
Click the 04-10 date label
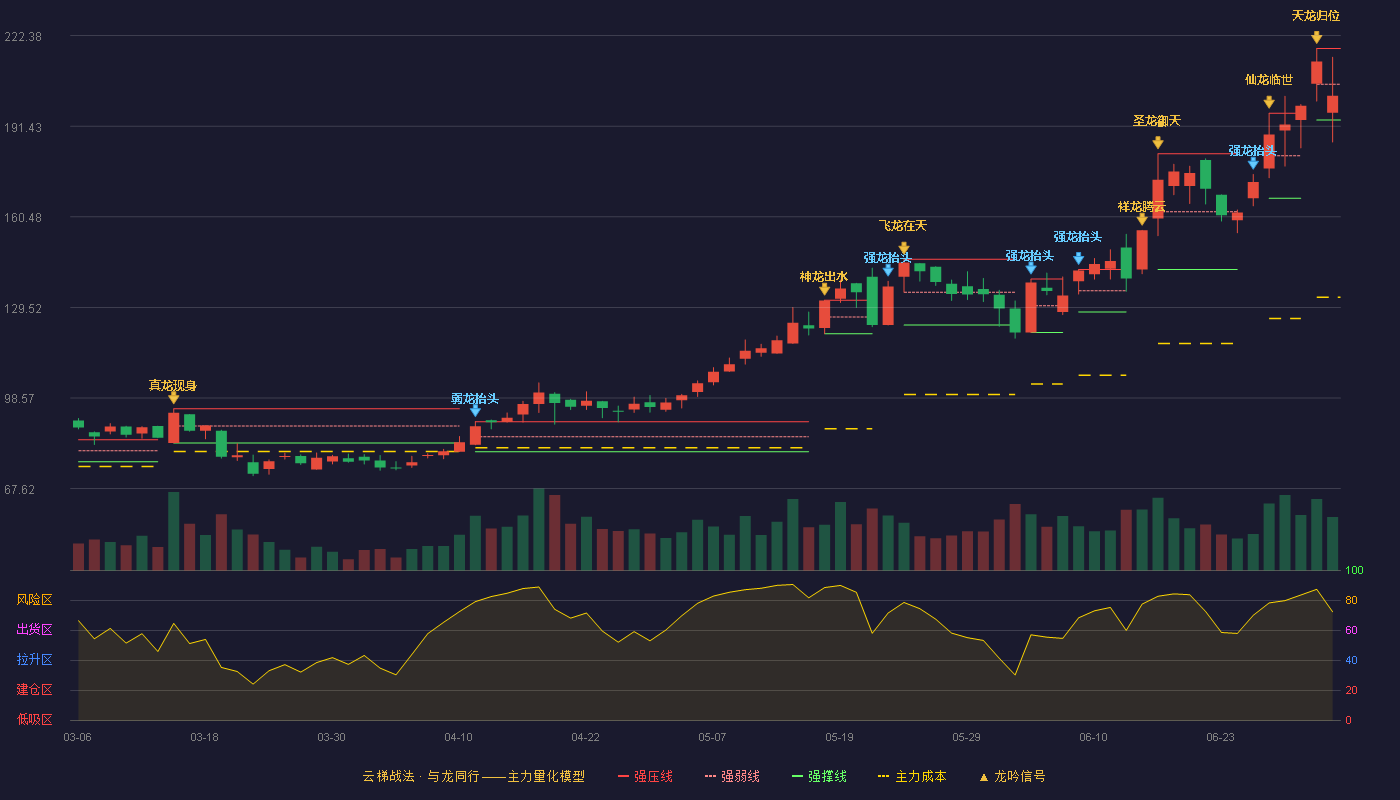458,737
